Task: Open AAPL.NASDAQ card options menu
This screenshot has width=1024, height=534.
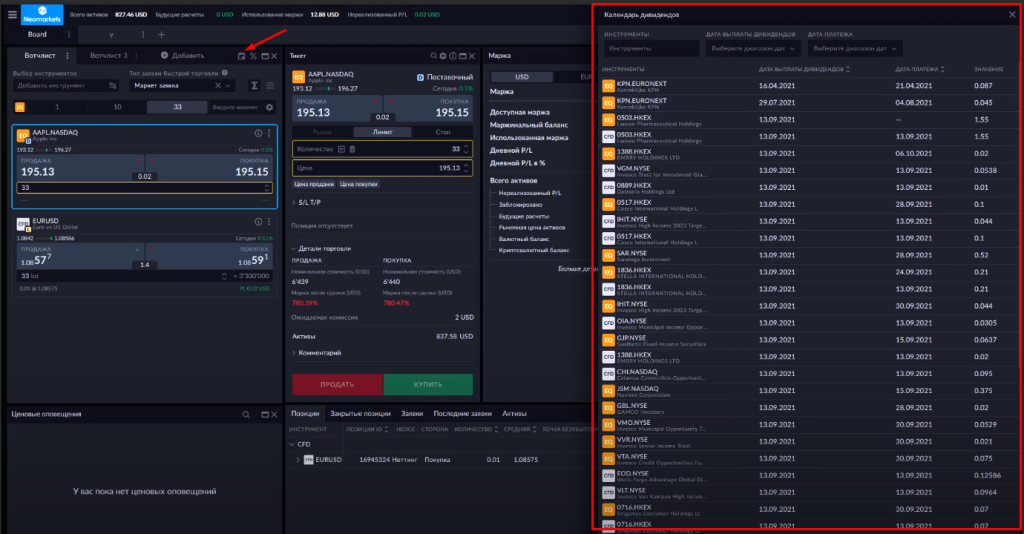Action: pos(268,133)
